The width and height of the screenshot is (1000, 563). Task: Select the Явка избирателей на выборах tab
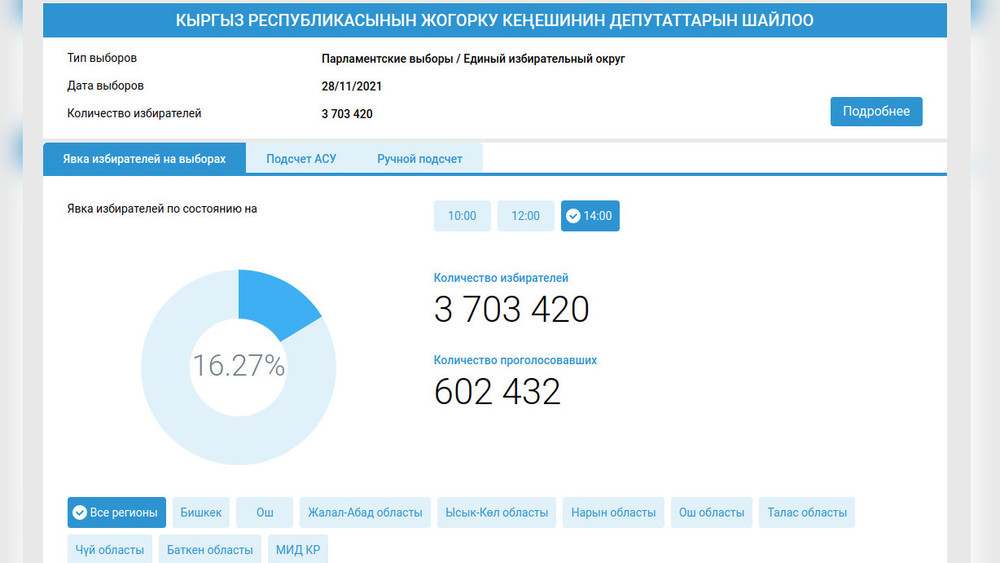144,159
